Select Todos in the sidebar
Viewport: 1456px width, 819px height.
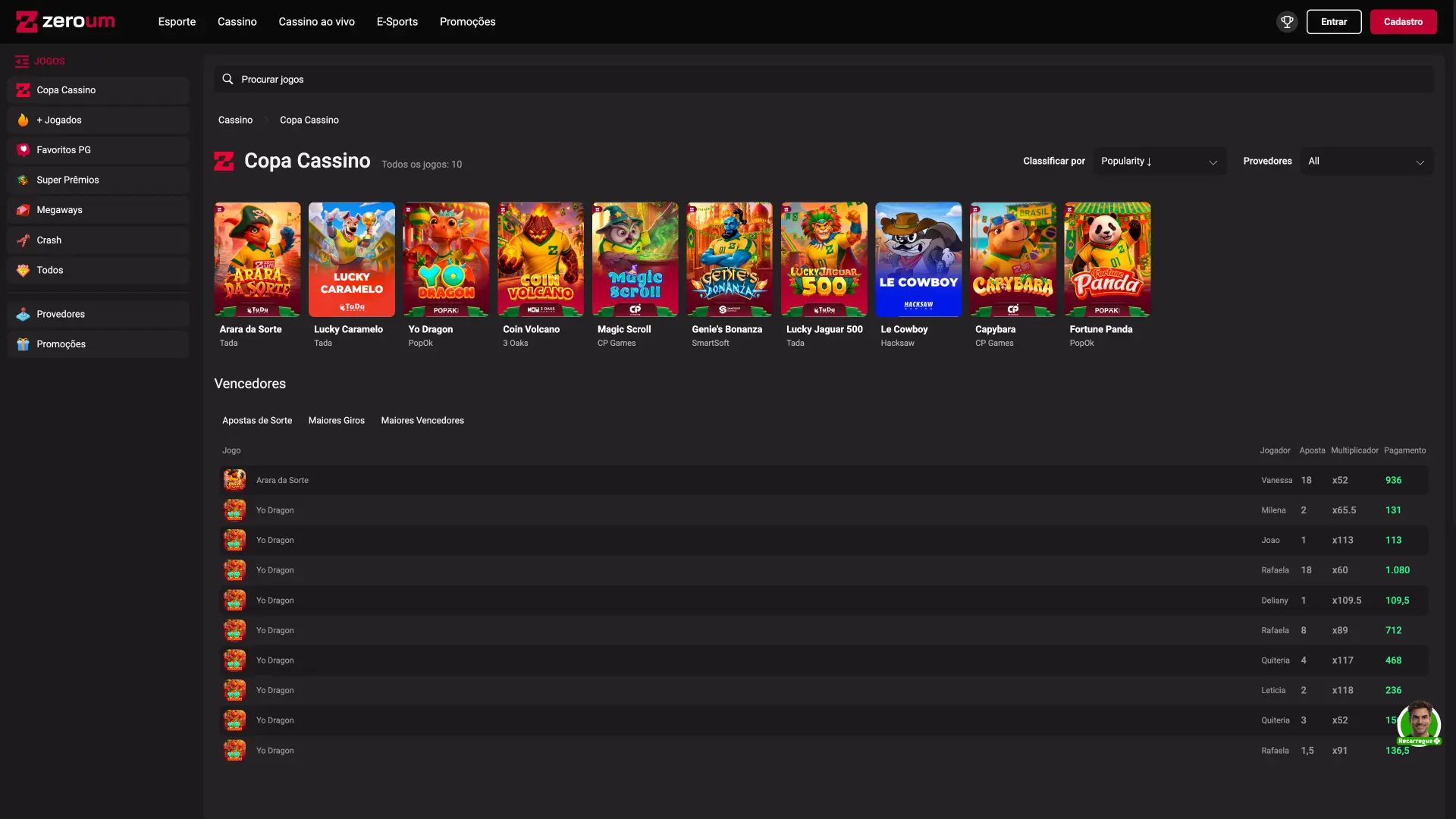pyautogui.click(x=98, y=270)
